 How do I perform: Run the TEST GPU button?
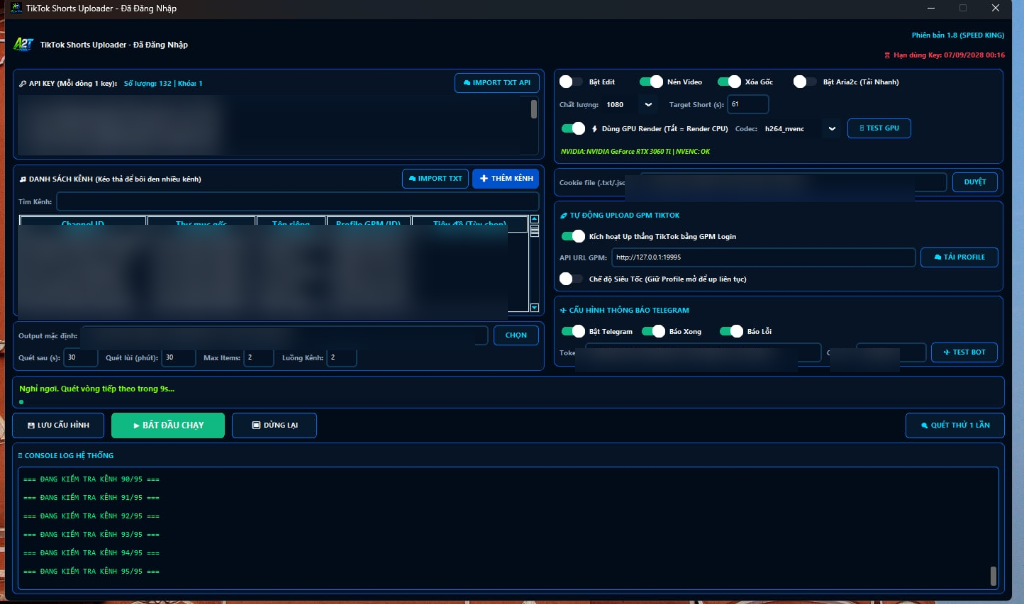click(x=879, y=128)
